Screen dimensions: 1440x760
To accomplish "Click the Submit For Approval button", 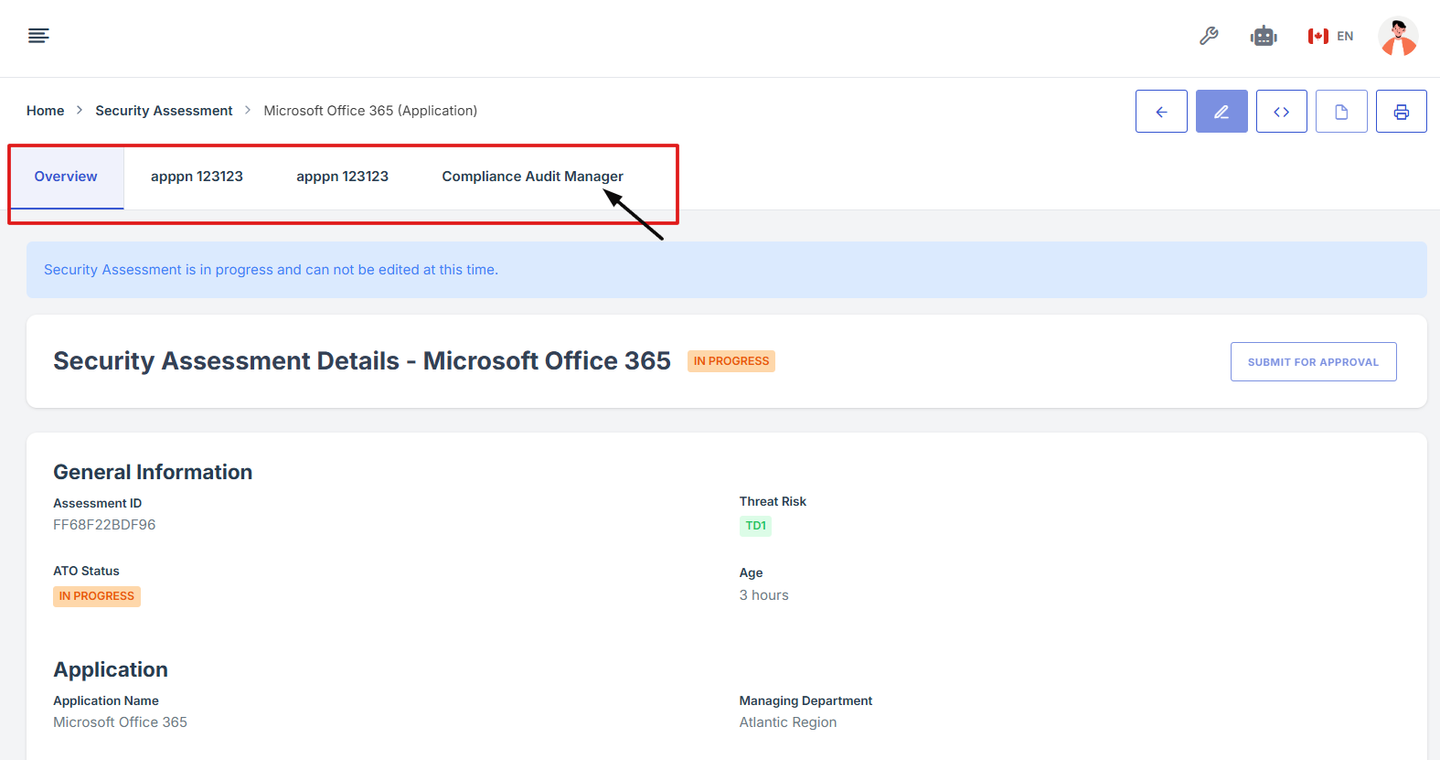I will pos(1313,362).
